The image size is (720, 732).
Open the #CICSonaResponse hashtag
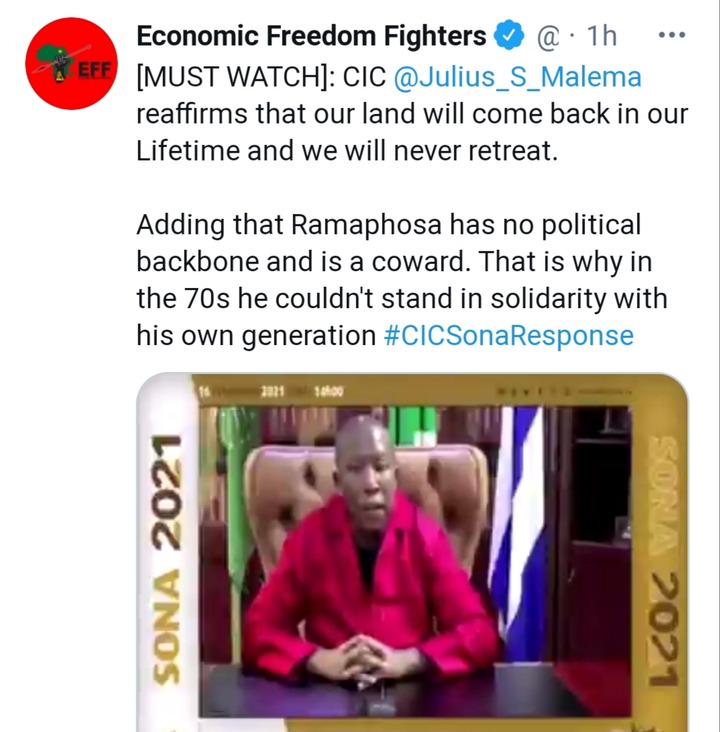coord(508,336)
